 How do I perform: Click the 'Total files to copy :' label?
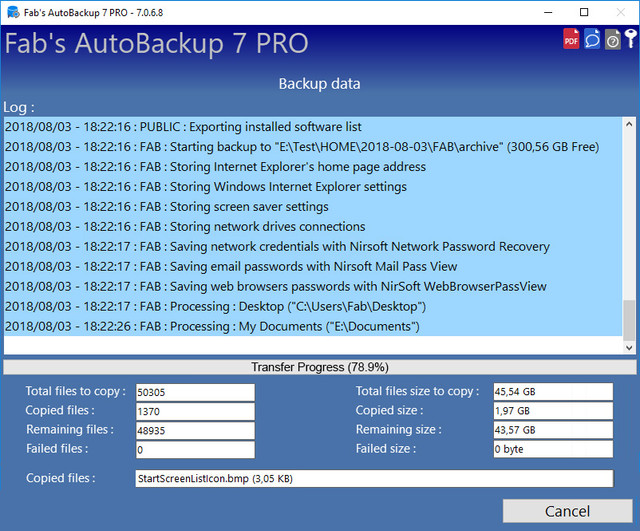pos(76,391)
